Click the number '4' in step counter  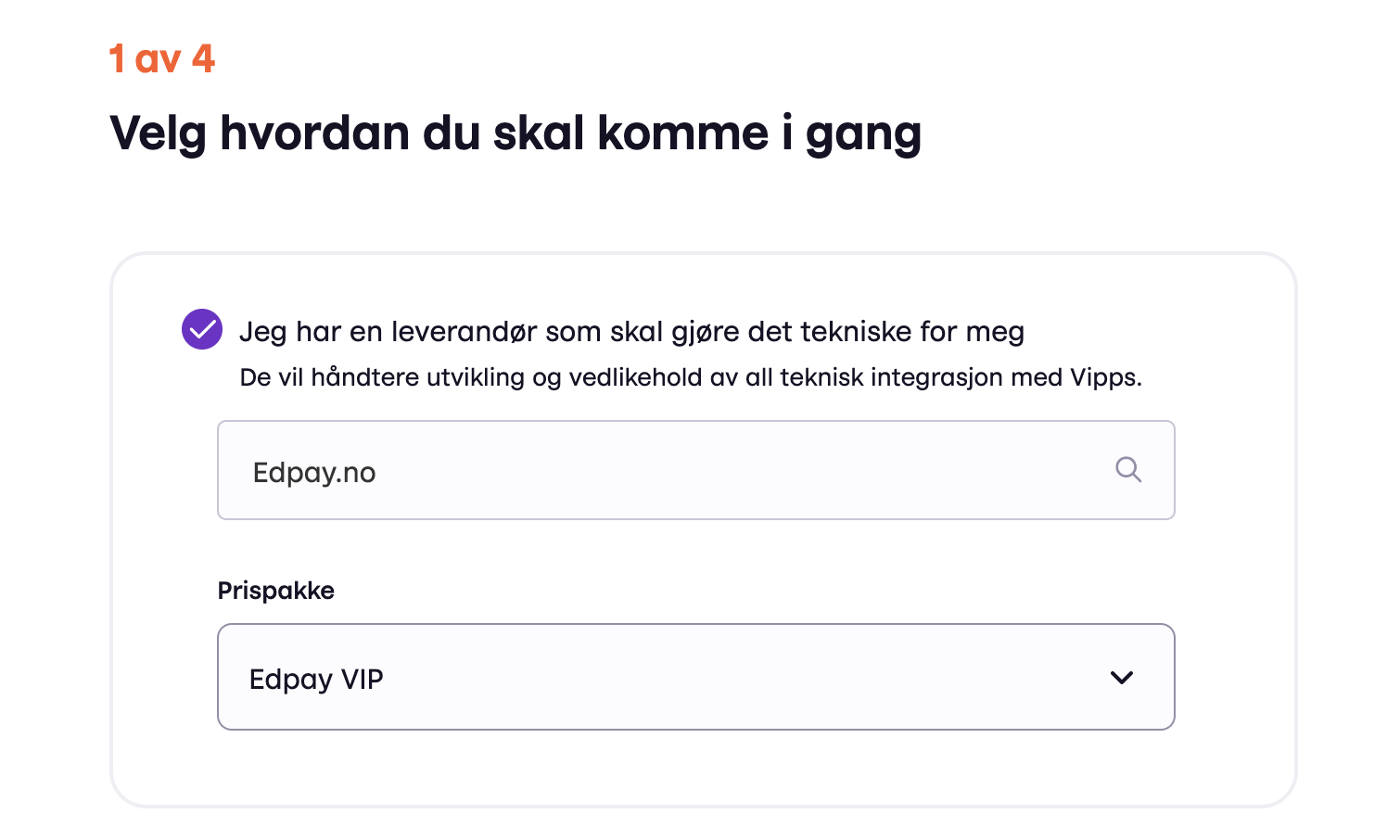pos(204,59)
